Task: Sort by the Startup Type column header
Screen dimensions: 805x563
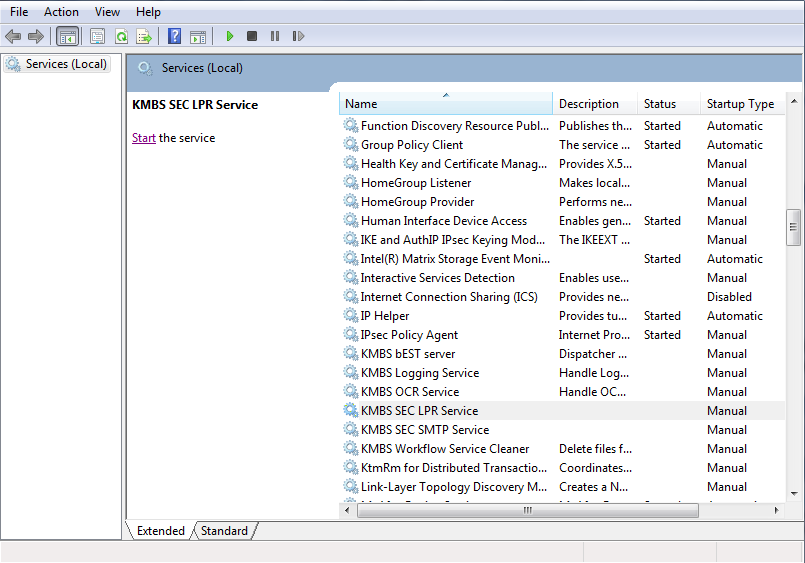Action: (742, 104)
